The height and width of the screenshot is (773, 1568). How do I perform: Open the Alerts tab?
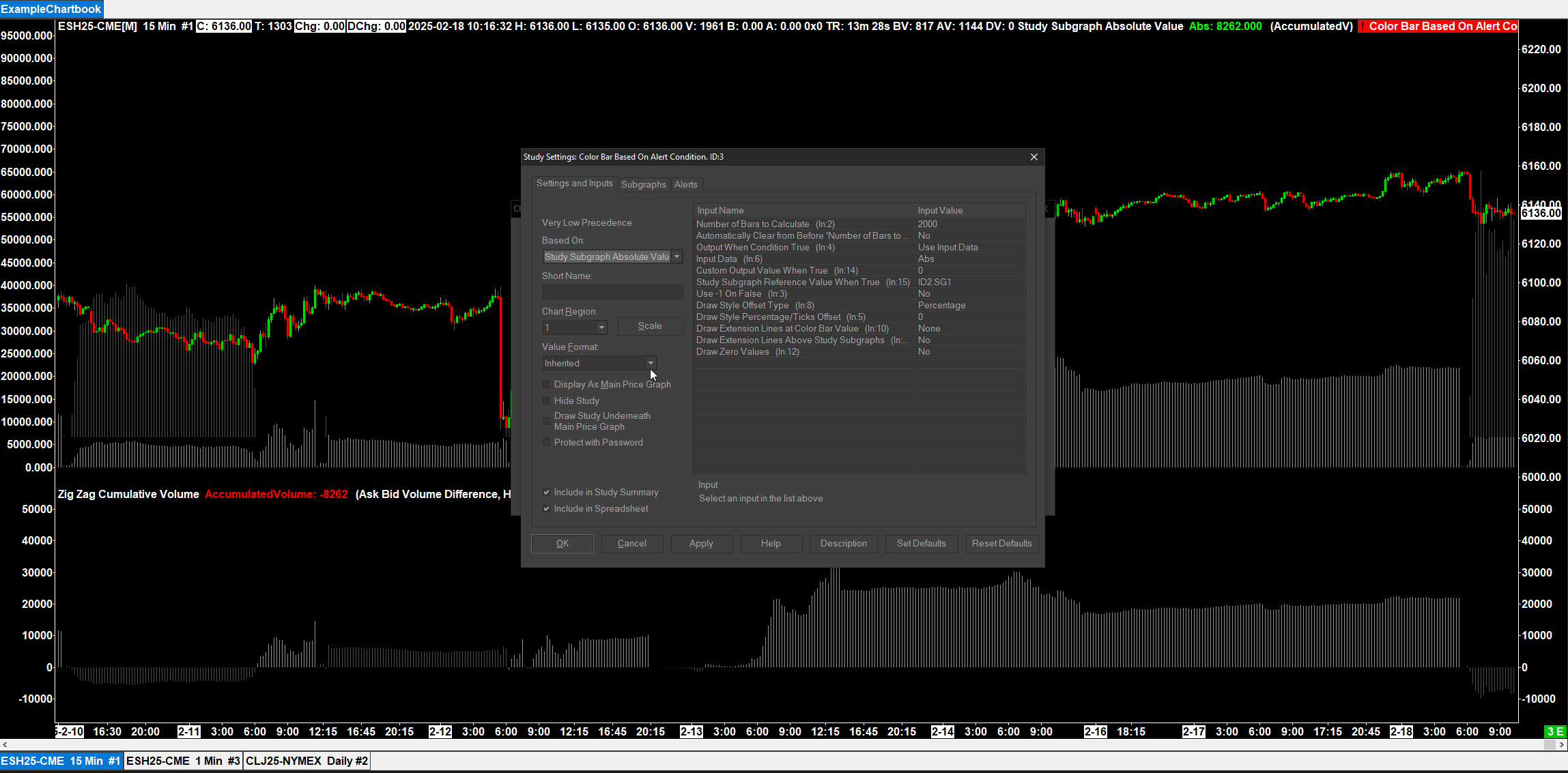coord(685,185)
